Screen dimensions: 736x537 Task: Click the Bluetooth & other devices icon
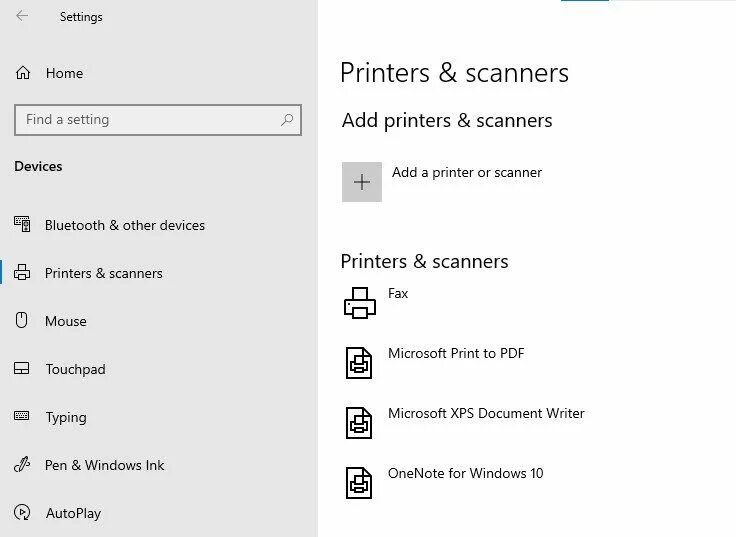click(22, 224)
